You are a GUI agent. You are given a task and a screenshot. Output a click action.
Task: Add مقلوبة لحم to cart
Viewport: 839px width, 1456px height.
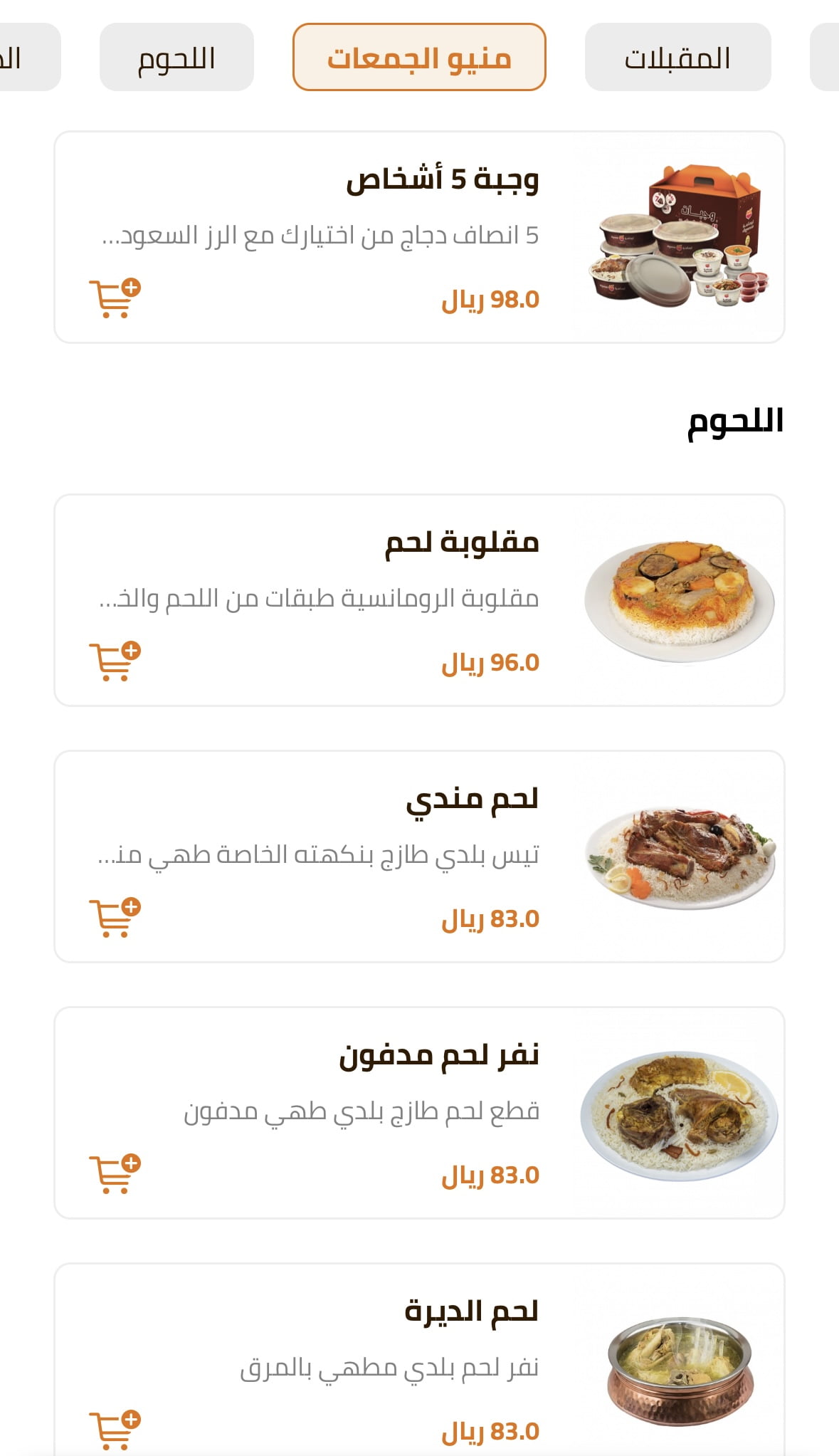click(x=115, y=661)
